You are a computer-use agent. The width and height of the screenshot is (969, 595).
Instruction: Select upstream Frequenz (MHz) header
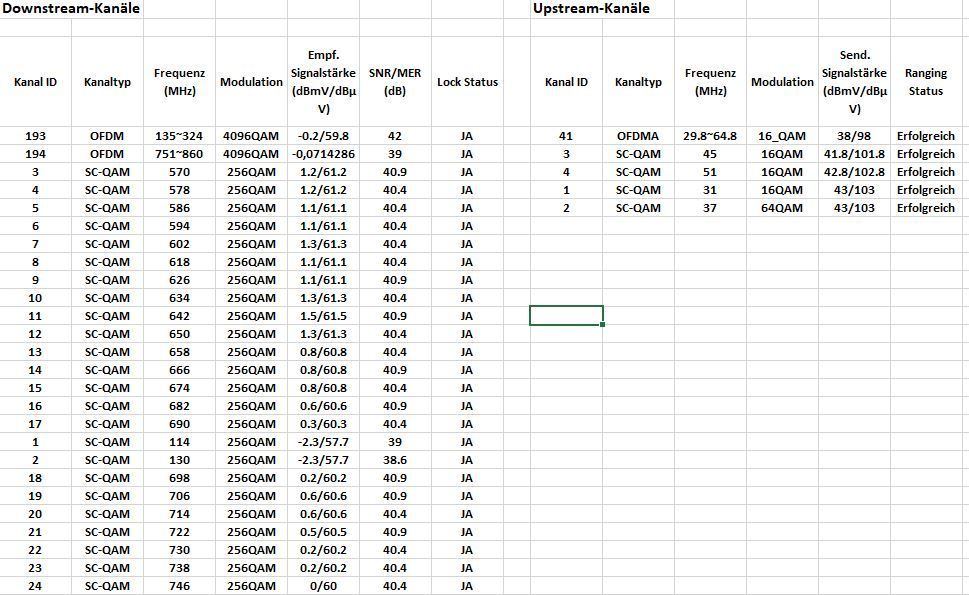pos(710,82)
